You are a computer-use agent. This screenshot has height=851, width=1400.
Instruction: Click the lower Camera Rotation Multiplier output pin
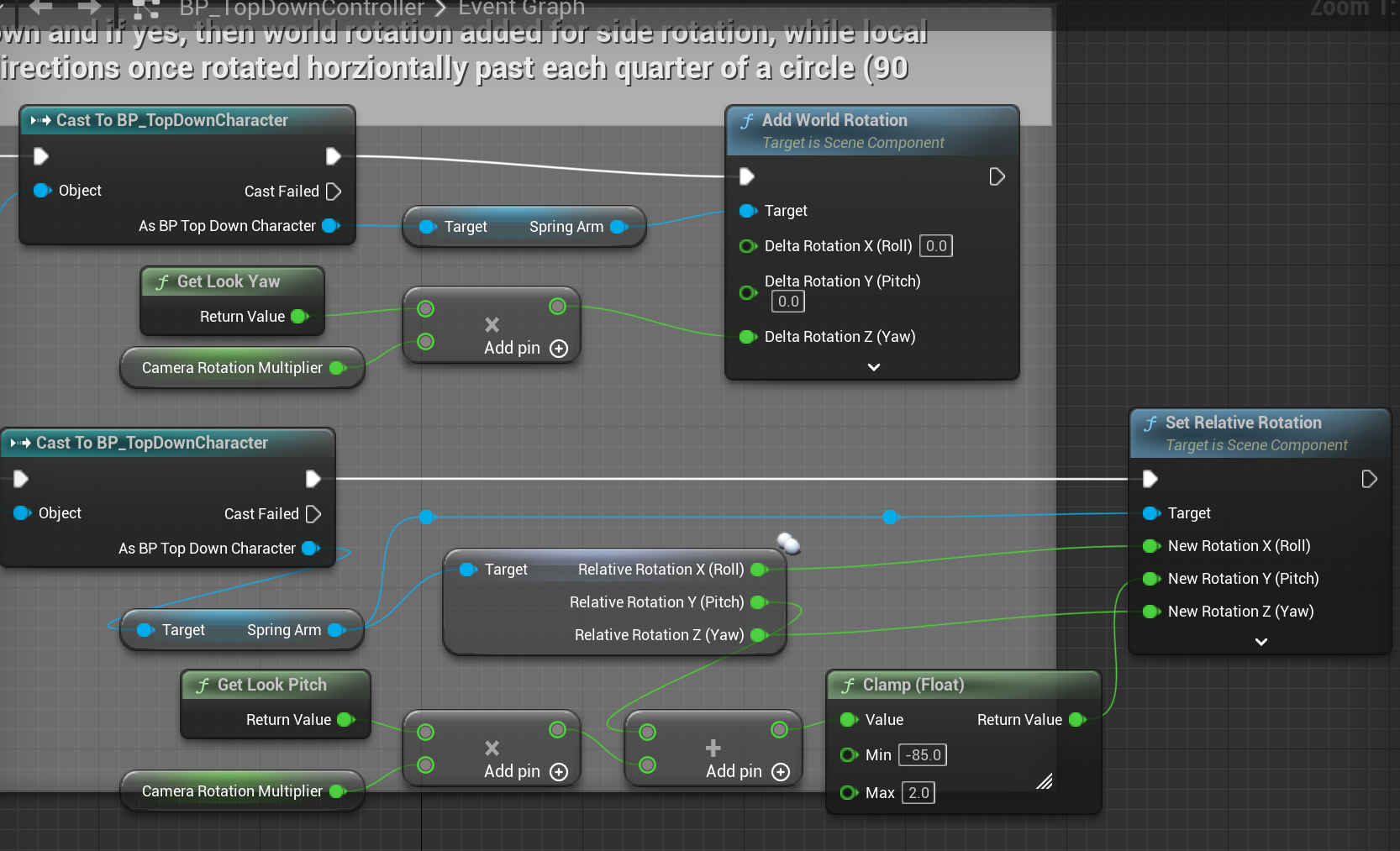point(338,791)
